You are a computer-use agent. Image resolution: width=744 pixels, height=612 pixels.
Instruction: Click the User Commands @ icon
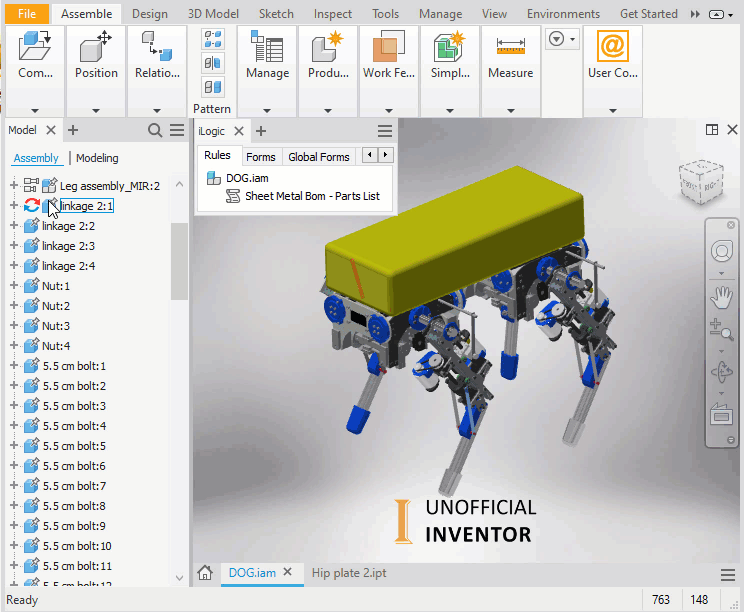click(612, 47)
